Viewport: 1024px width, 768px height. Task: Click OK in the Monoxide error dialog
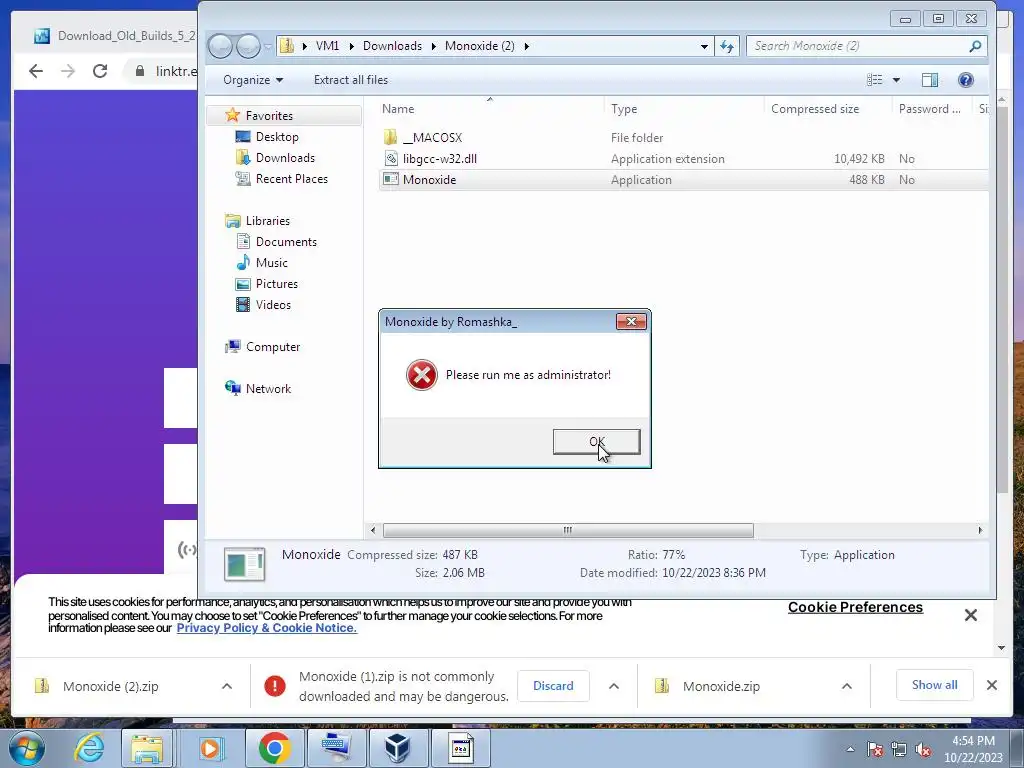[596, 441]
